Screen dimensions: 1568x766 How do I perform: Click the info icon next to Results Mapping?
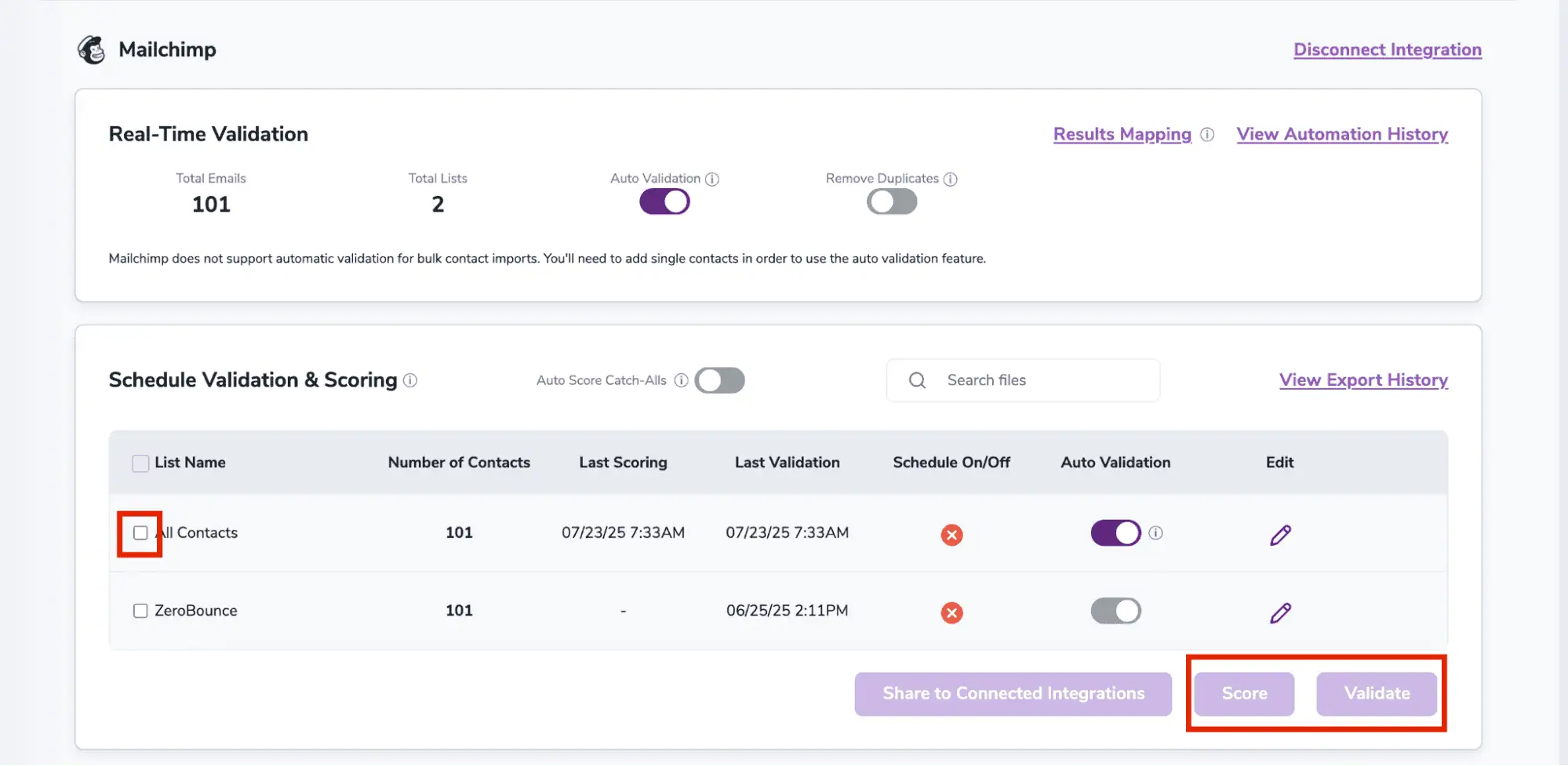point(1206,134)
